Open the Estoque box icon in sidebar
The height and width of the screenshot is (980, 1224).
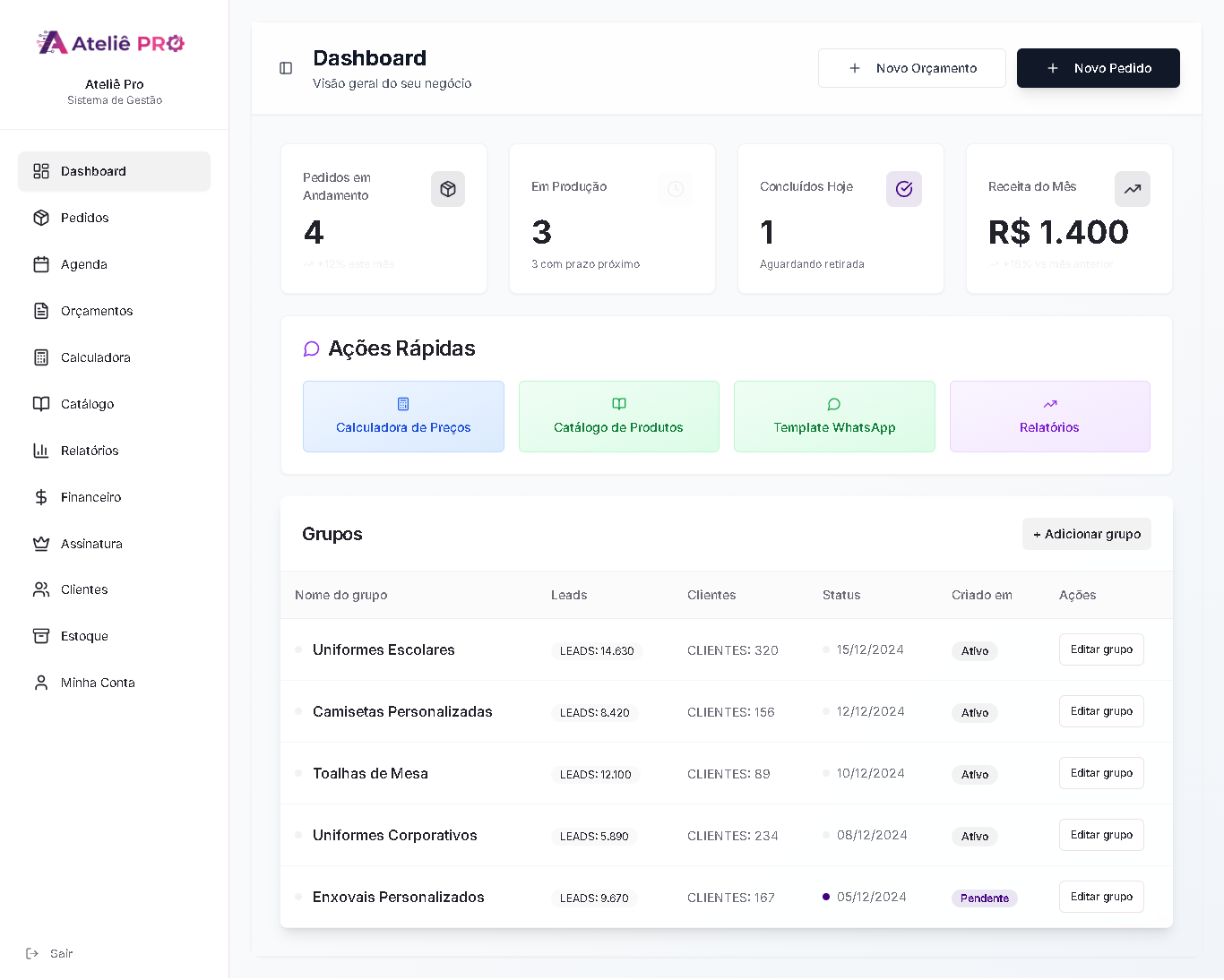(x=41, y=636)
